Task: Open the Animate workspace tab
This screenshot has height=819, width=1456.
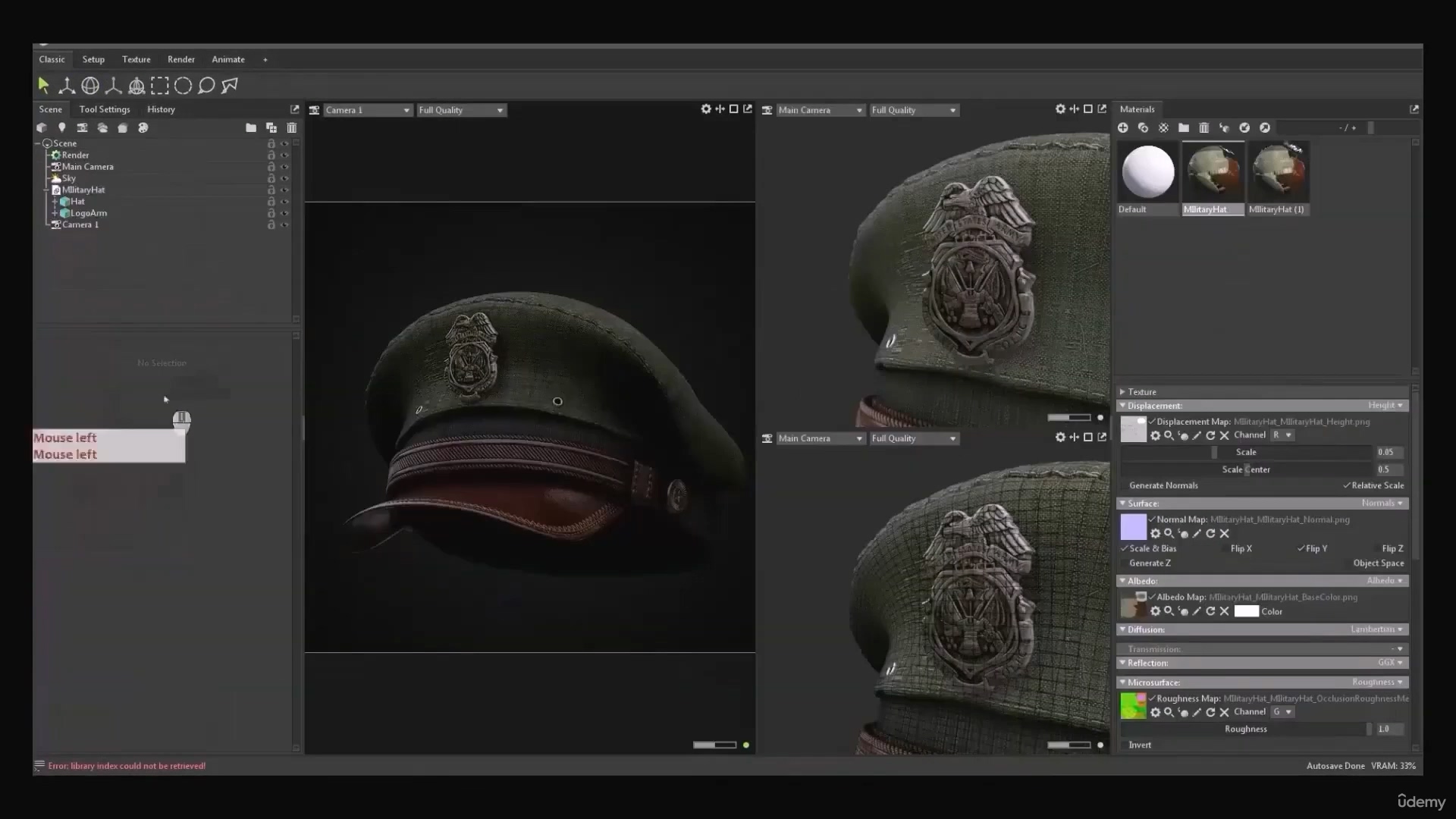Action: tap(228, 59)
